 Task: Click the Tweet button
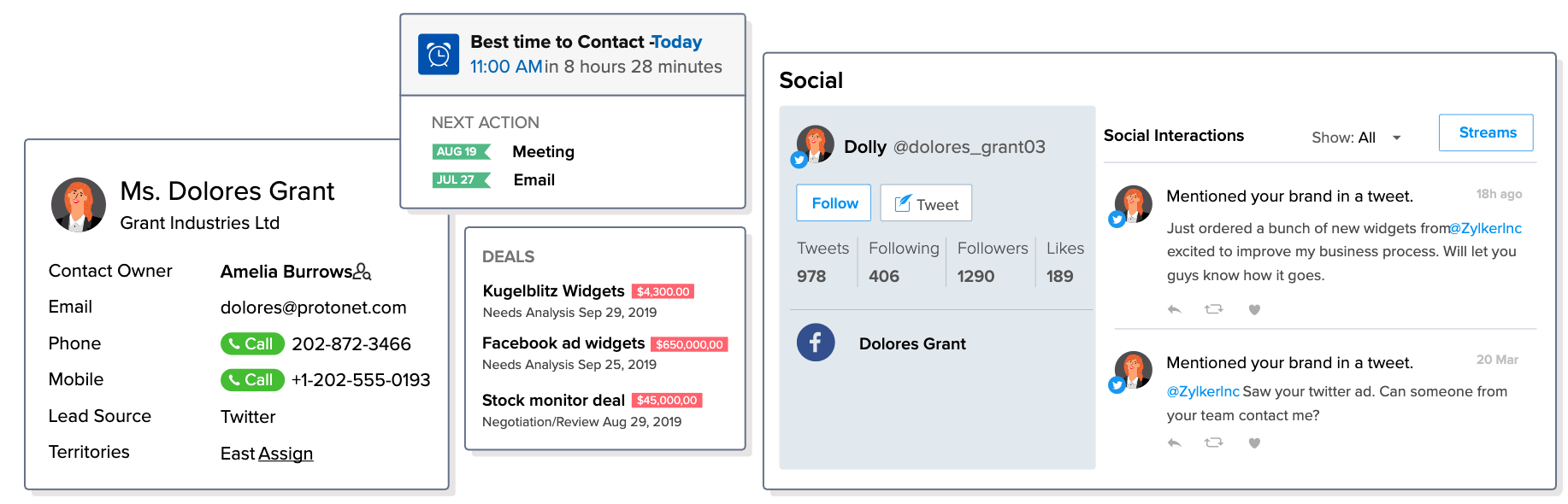click(926, 203)
